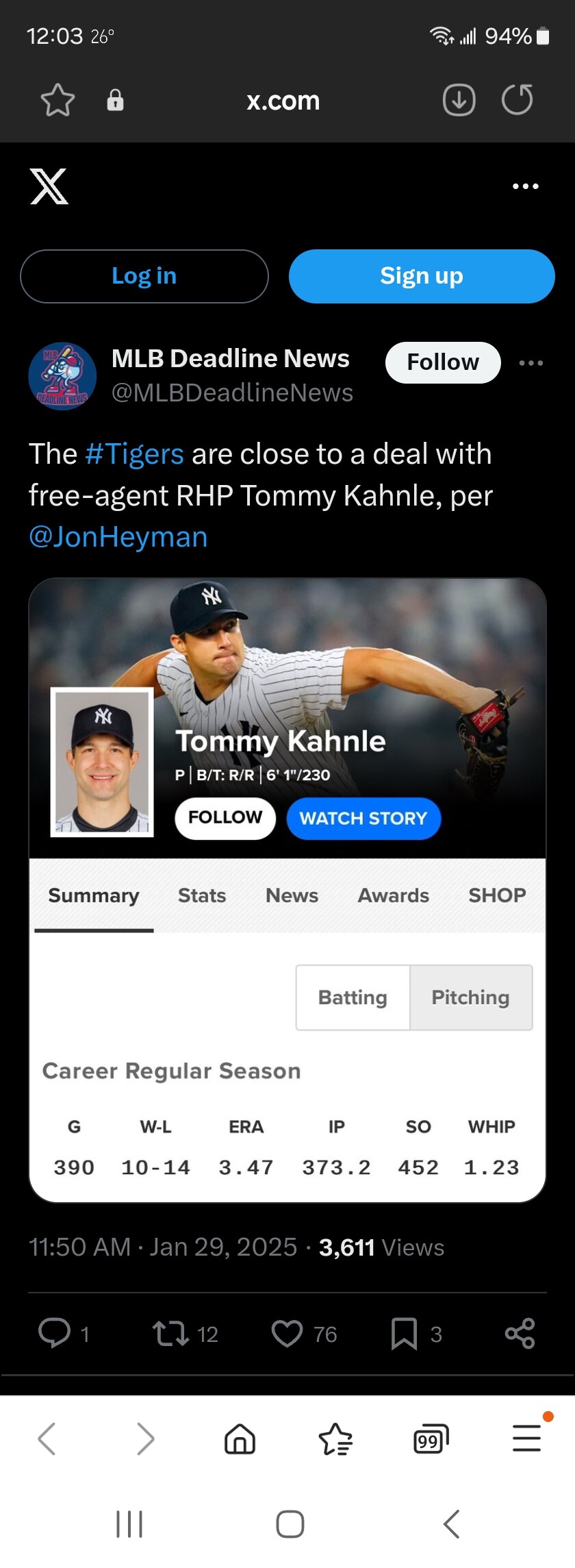
Task: Share the tweet via share icon
Action: [x=520, y=1333]
